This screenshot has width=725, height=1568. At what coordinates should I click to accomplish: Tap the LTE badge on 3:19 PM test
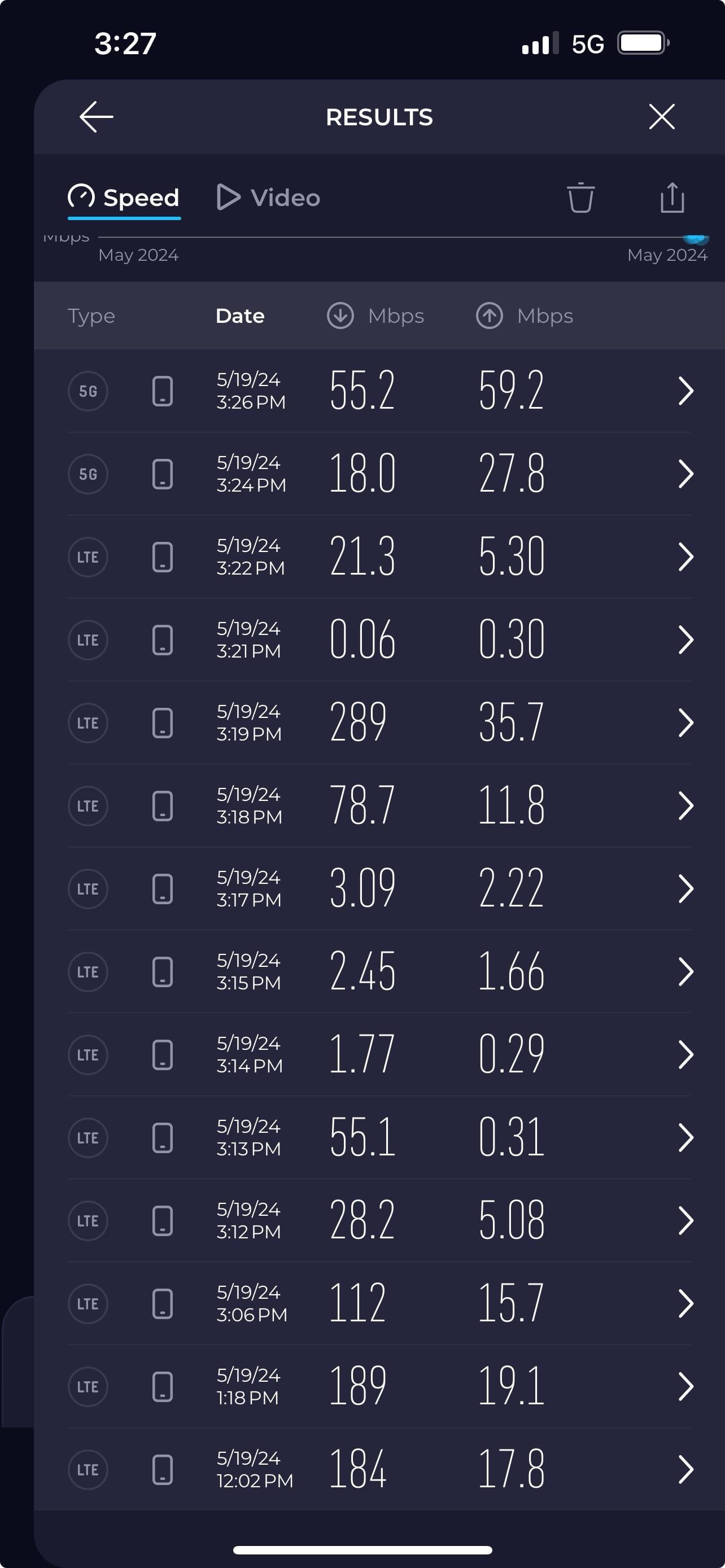click(88, 723)
